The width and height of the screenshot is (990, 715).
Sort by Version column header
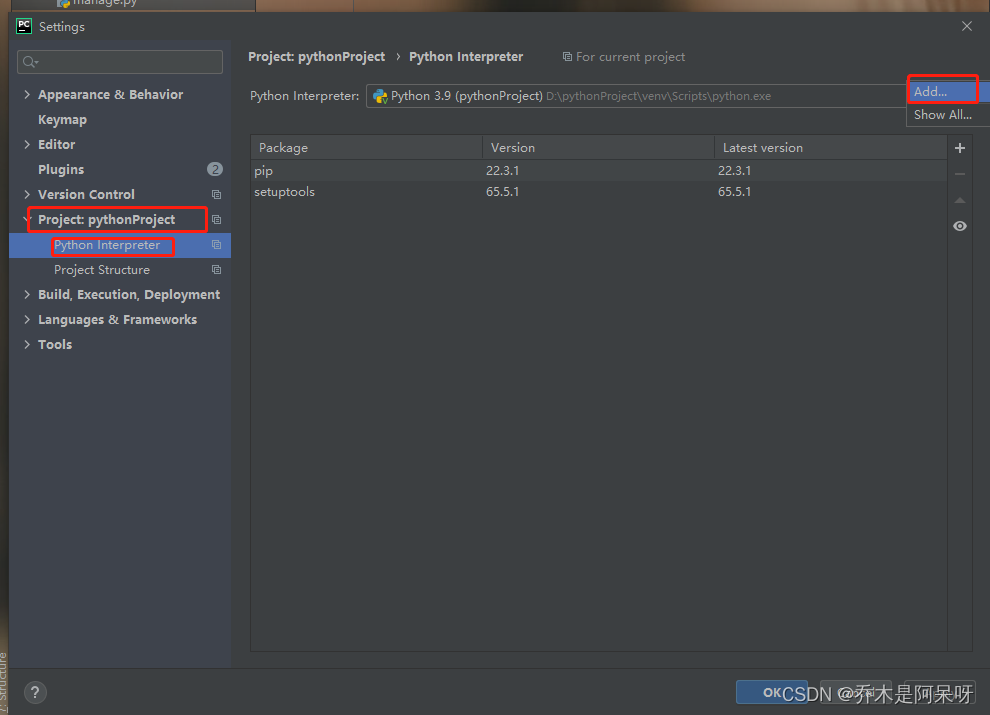pyautogui.click(x=599, y=147)
